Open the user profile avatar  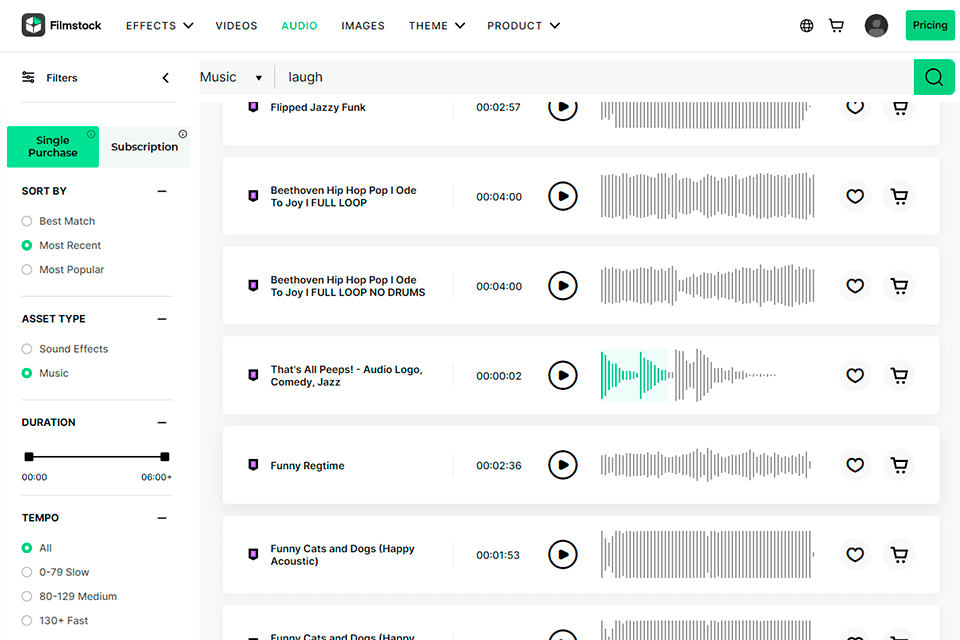[876, 26]
